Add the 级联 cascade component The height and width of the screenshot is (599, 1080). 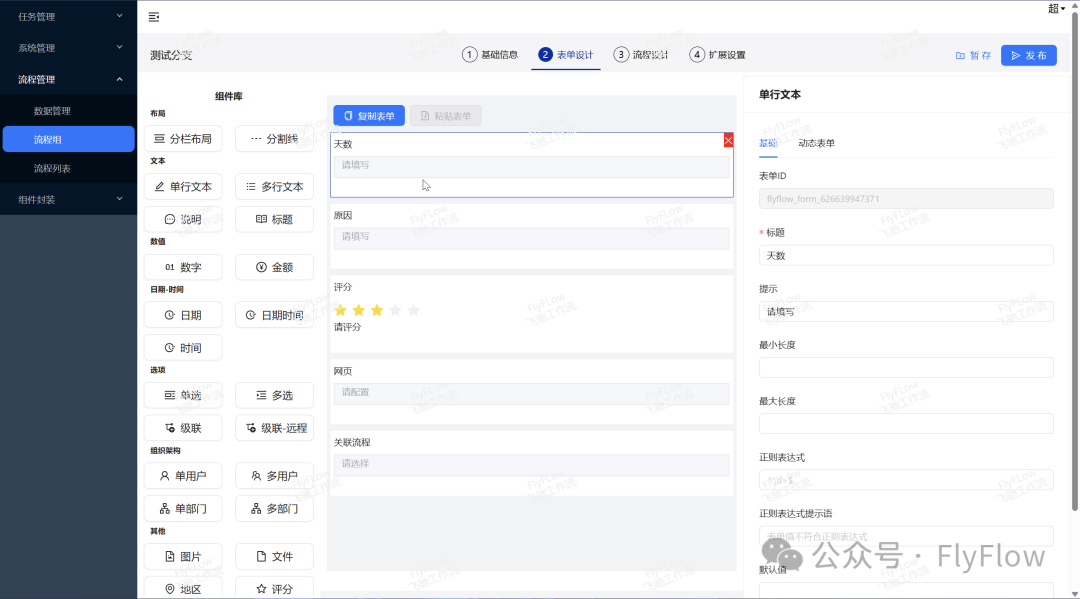point(183,428)
